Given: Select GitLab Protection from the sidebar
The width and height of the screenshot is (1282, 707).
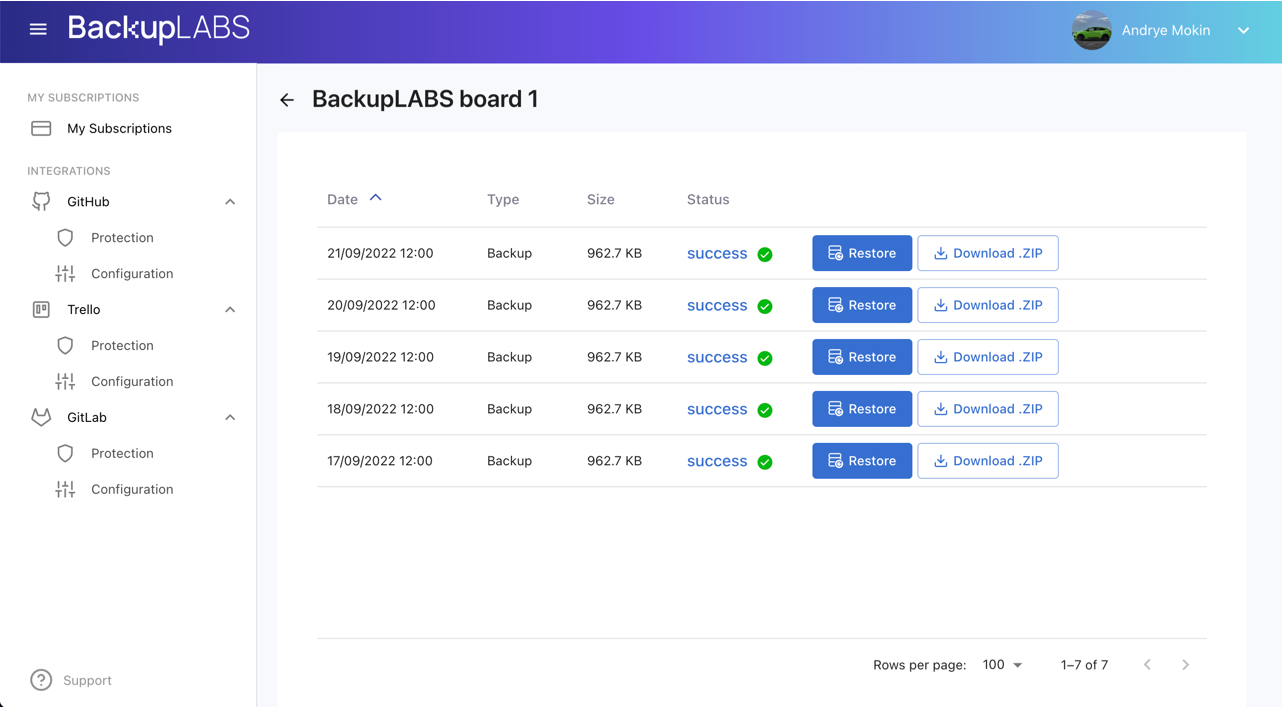Looking at the screenshot, I should point(122,453).
